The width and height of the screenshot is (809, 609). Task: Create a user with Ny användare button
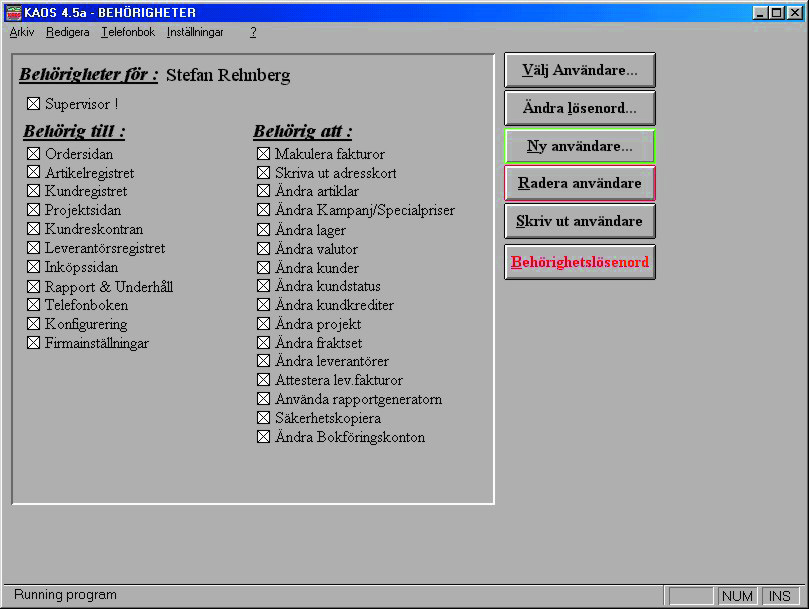(x=579, y=146)
